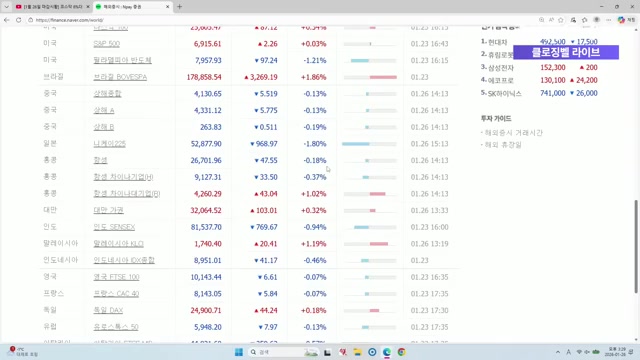Click the zoom magnifier icon in address bar
The image size is (640, 360).
point(541,20)
